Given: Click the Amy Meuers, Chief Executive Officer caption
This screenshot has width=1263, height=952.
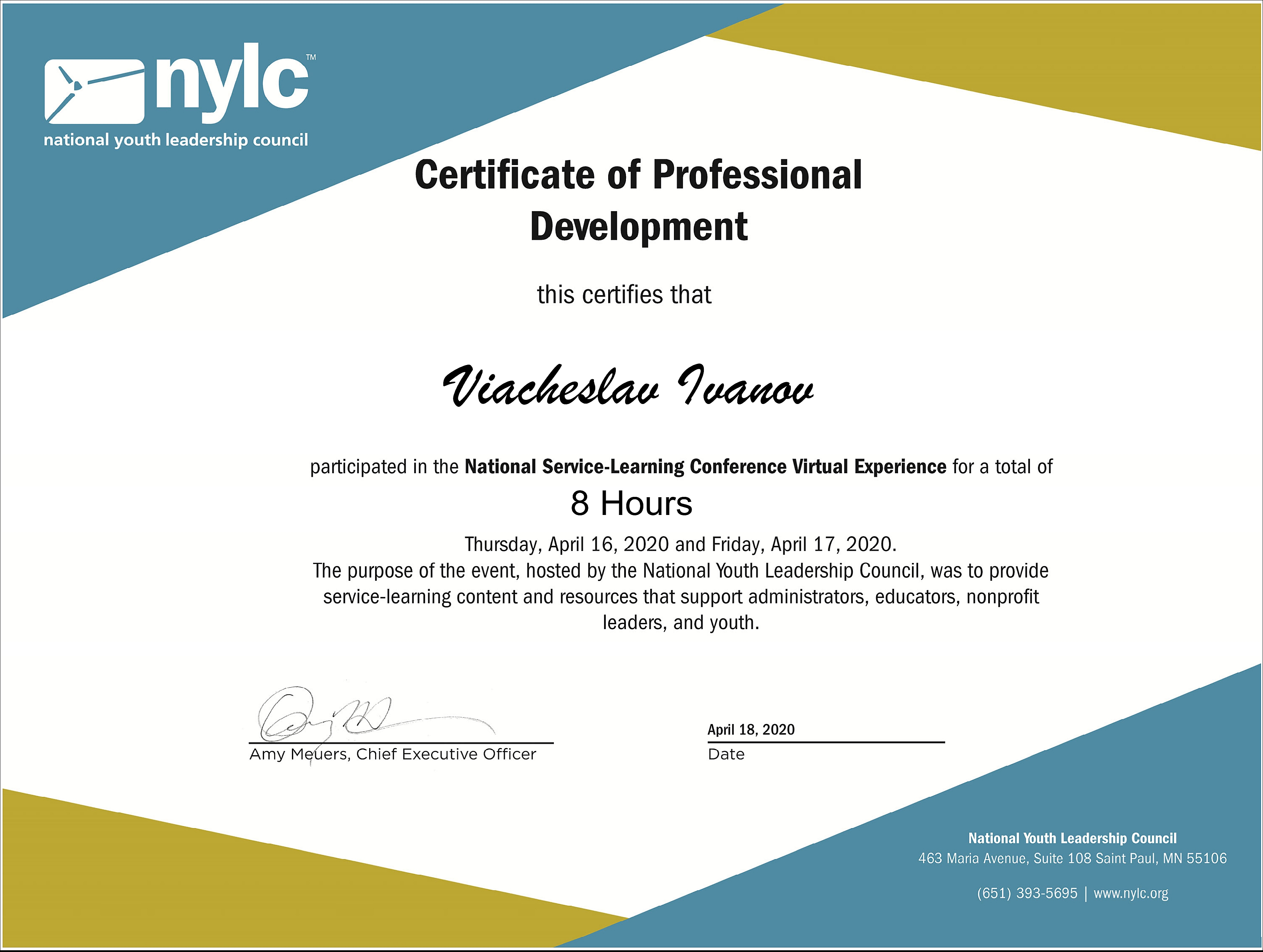Looking at the screenshot, I should pyautogui.click(x=393, y=754).
